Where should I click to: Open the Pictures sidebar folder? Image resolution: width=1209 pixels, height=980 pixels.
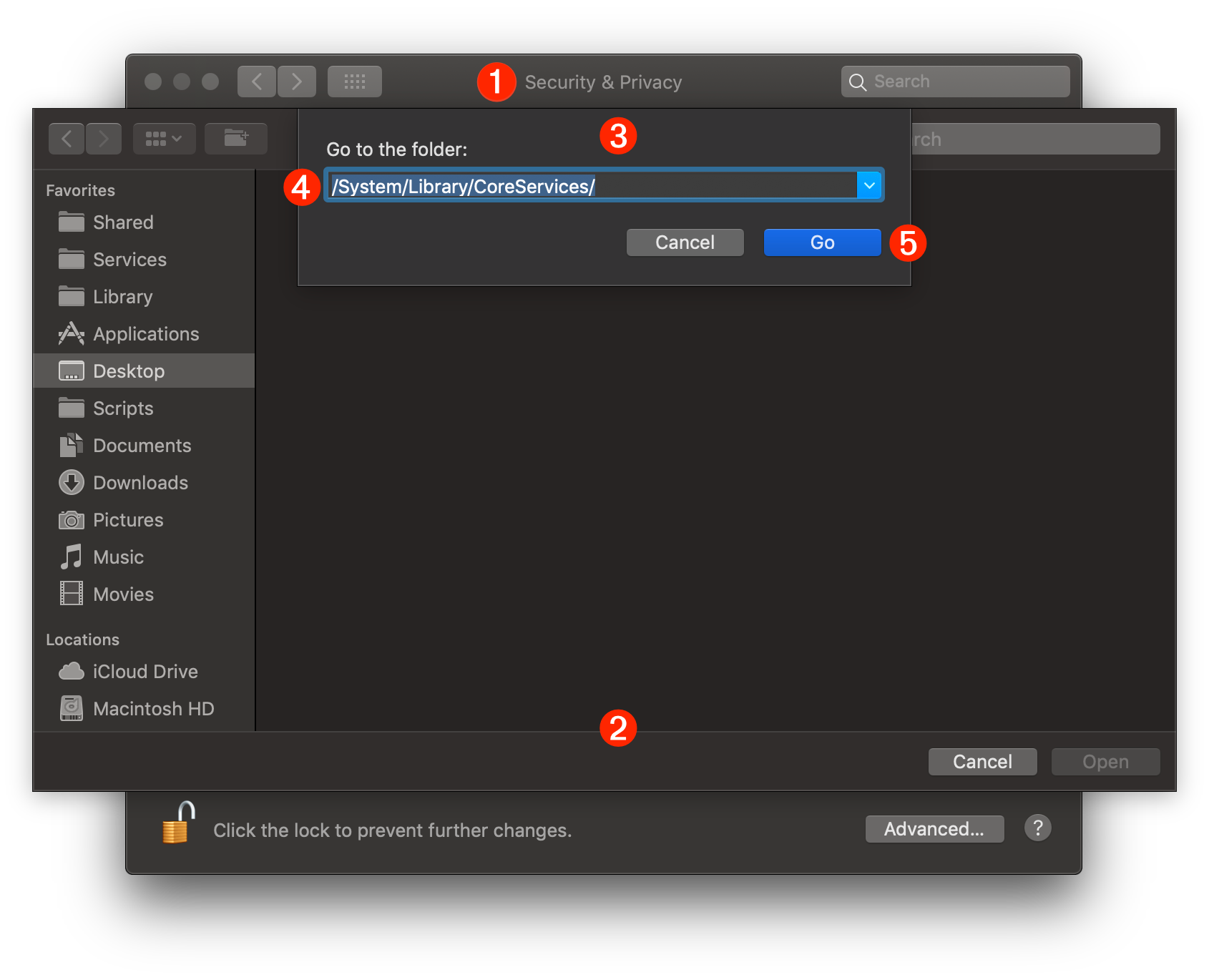[x=128, y=519]
